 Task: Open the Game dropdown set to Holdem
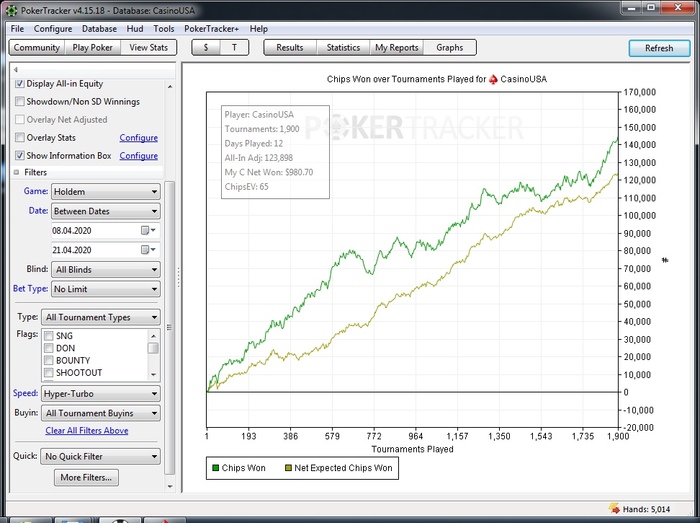tap(106, 191)
